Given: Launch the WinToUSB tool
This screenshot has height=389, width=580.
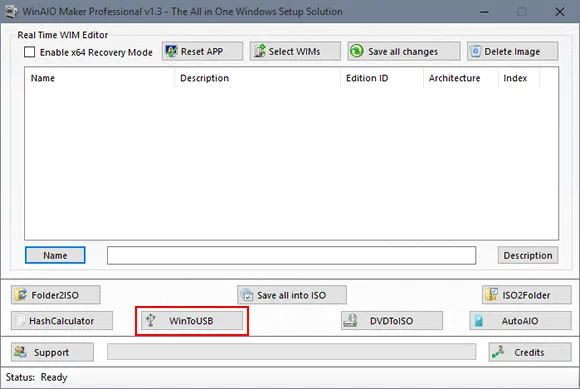Looking at the screenshot, I should [192, 321].
